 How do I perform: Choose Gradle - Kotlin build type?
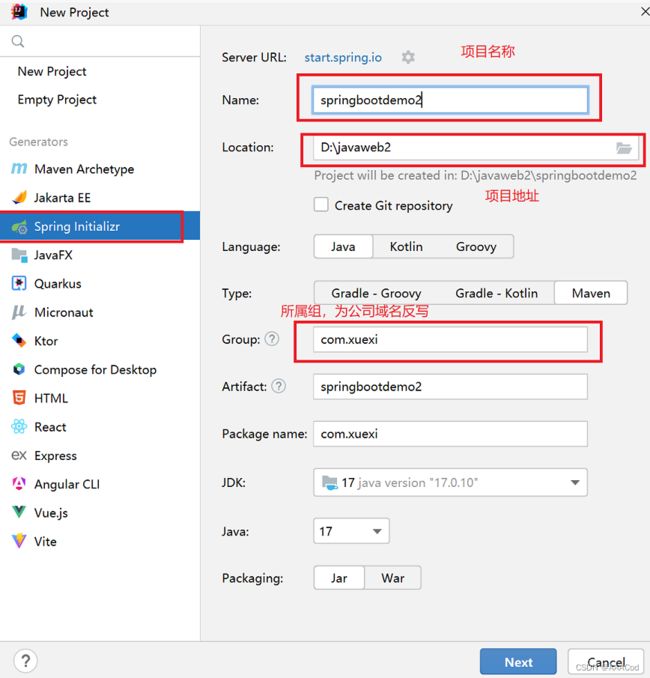pos(496,293)
